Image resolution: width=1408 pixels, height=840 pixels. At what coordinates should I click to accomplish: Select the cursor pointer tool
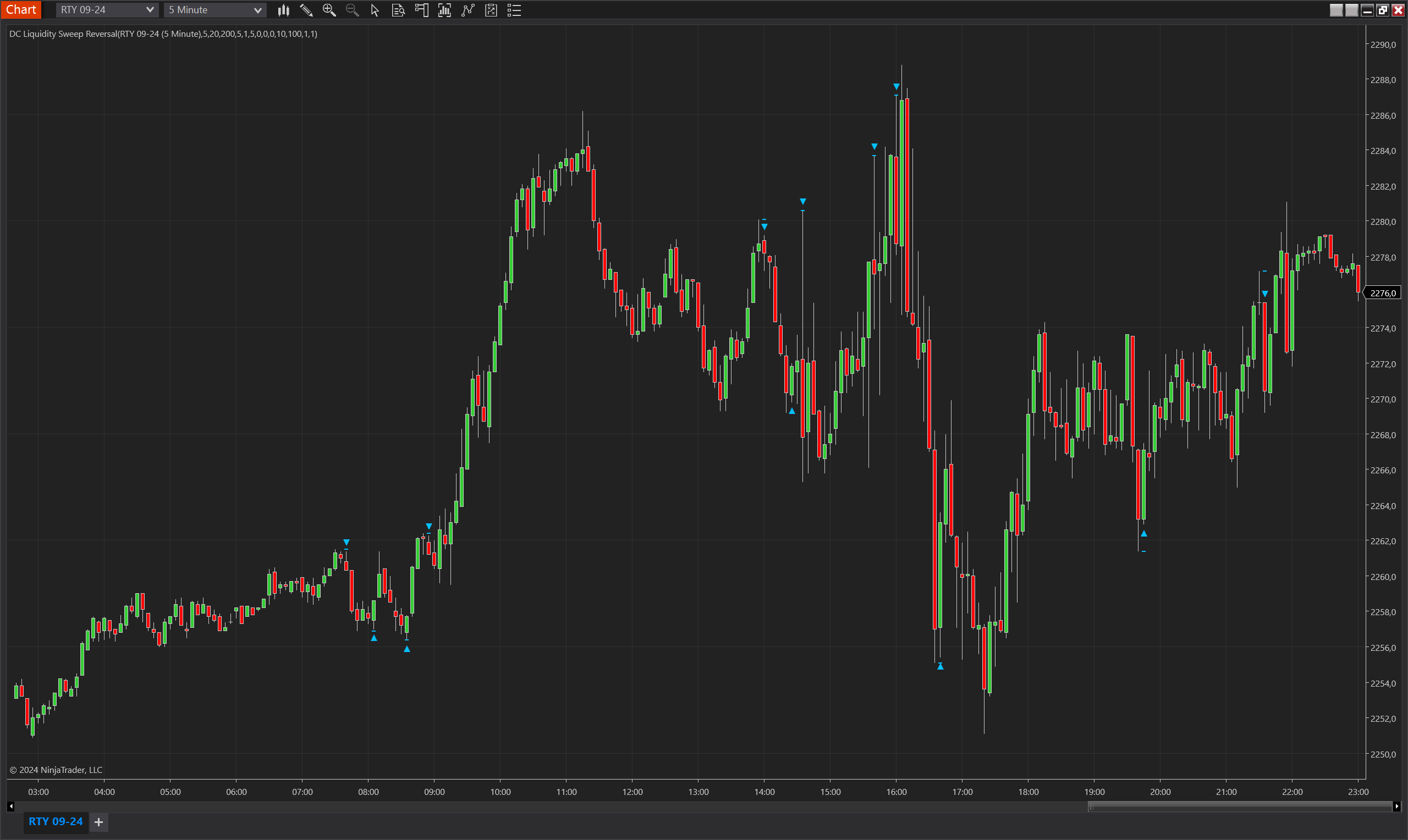[375, 10]
